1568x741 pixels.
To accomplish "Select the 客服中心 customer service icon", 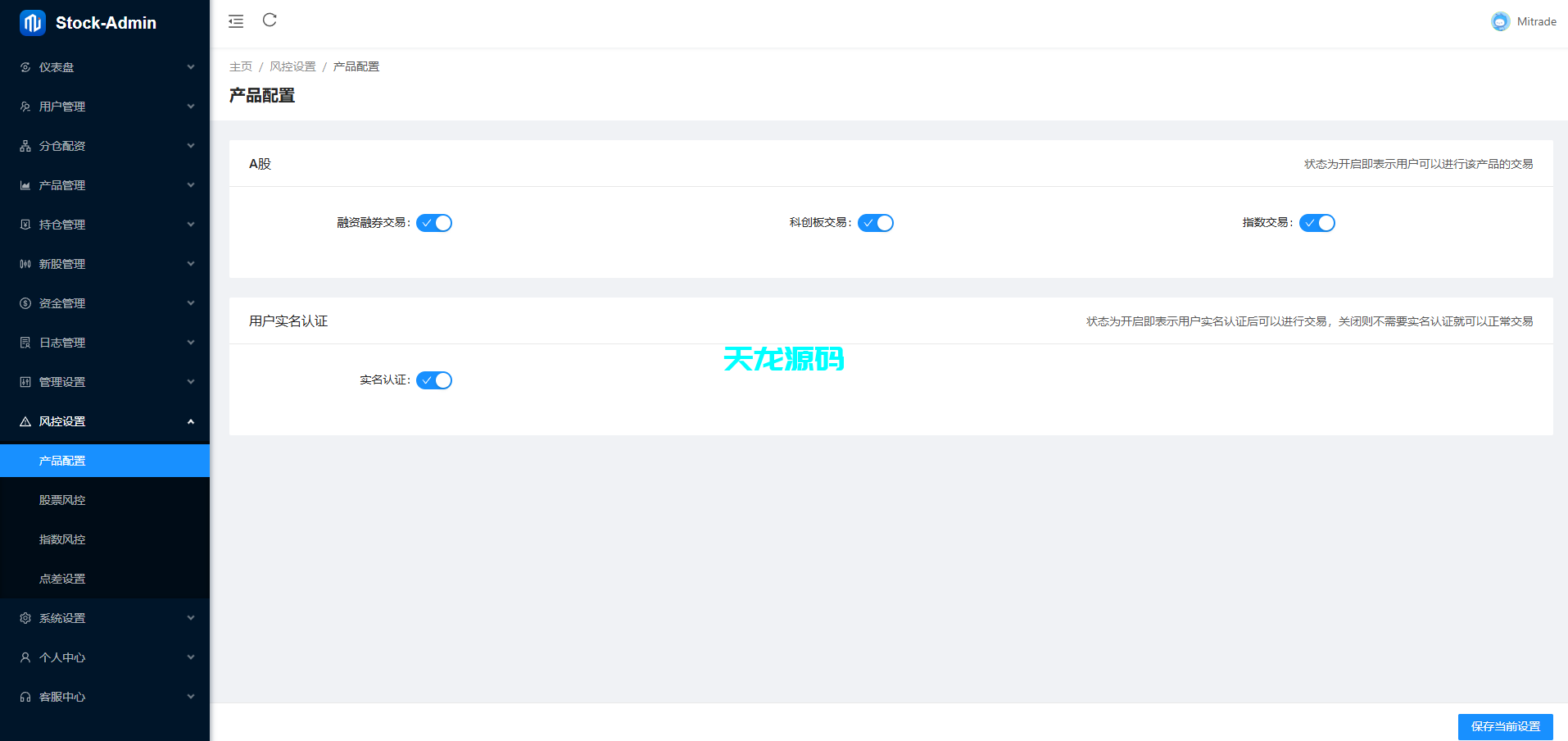I will pos(25,697).
